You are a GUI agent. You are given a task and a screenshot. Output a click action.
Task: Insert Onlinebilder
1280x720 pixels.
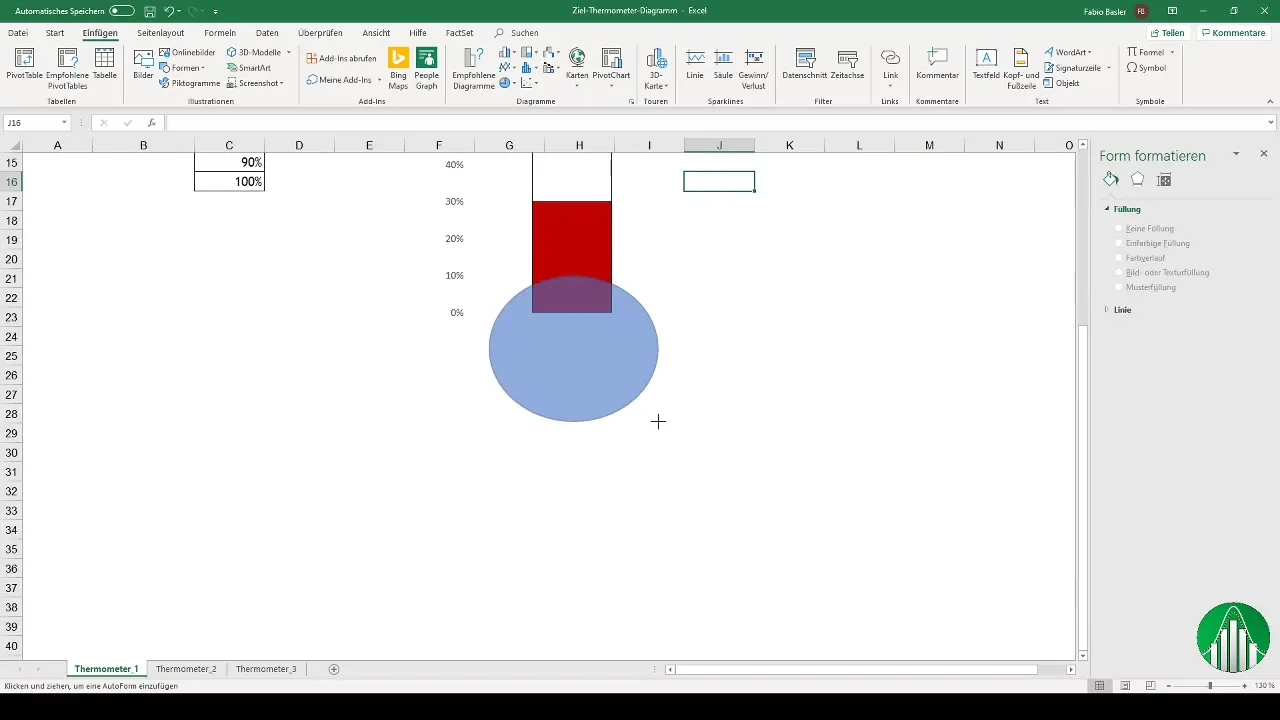click(186, 52)
